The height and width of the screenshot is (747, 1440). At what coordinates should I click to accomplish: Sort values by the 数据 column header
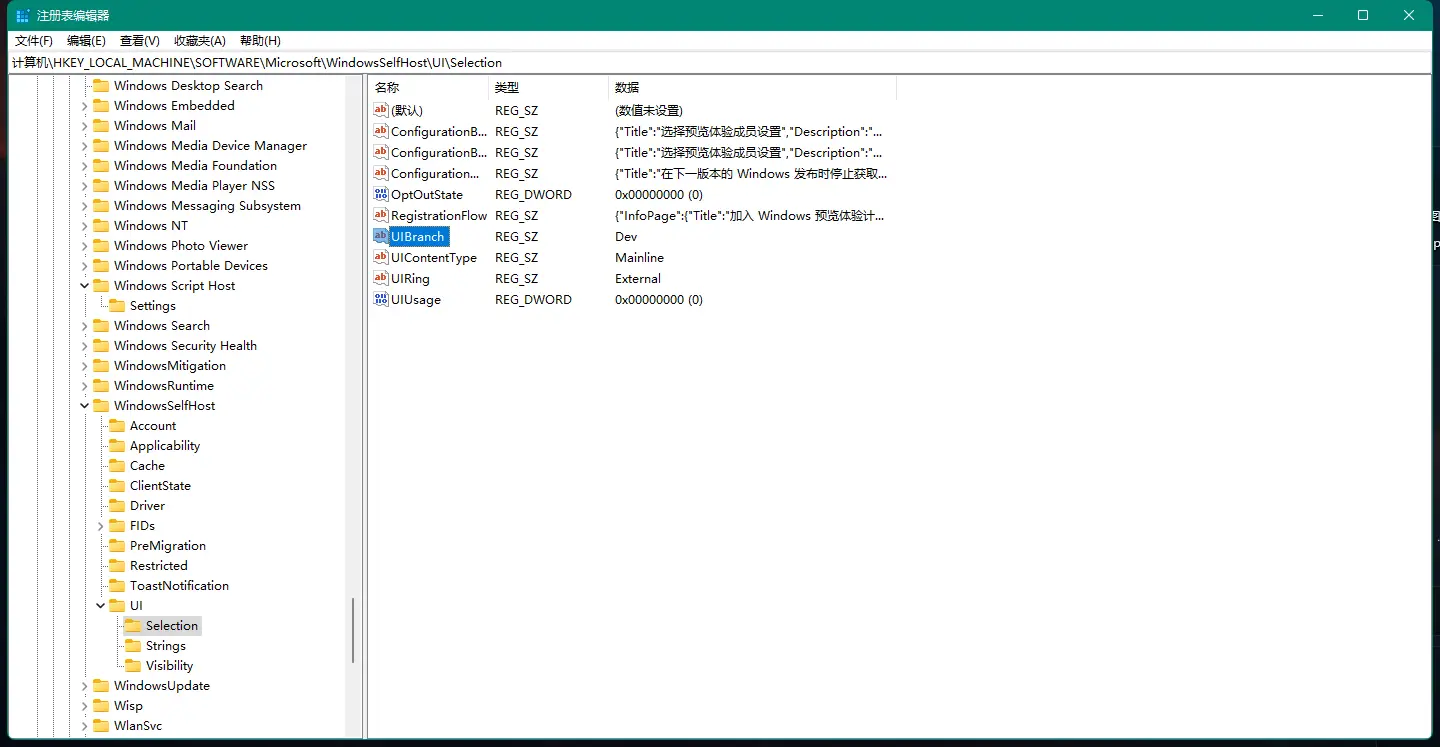coord(752,88)
